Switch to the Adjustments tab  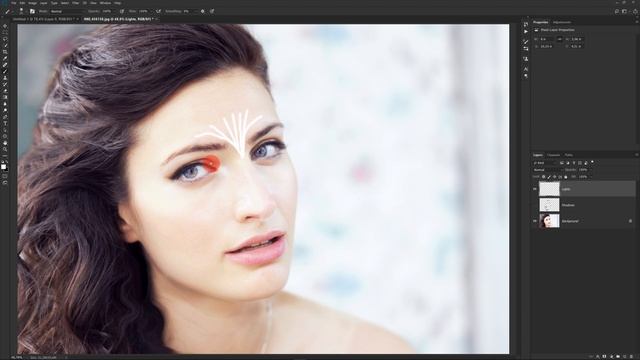click(562, 22)
